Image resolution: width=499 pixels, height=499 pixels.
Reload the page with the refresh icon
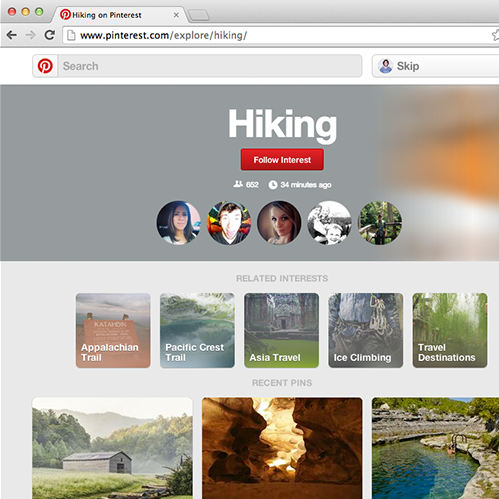click(x=50, y=35)
